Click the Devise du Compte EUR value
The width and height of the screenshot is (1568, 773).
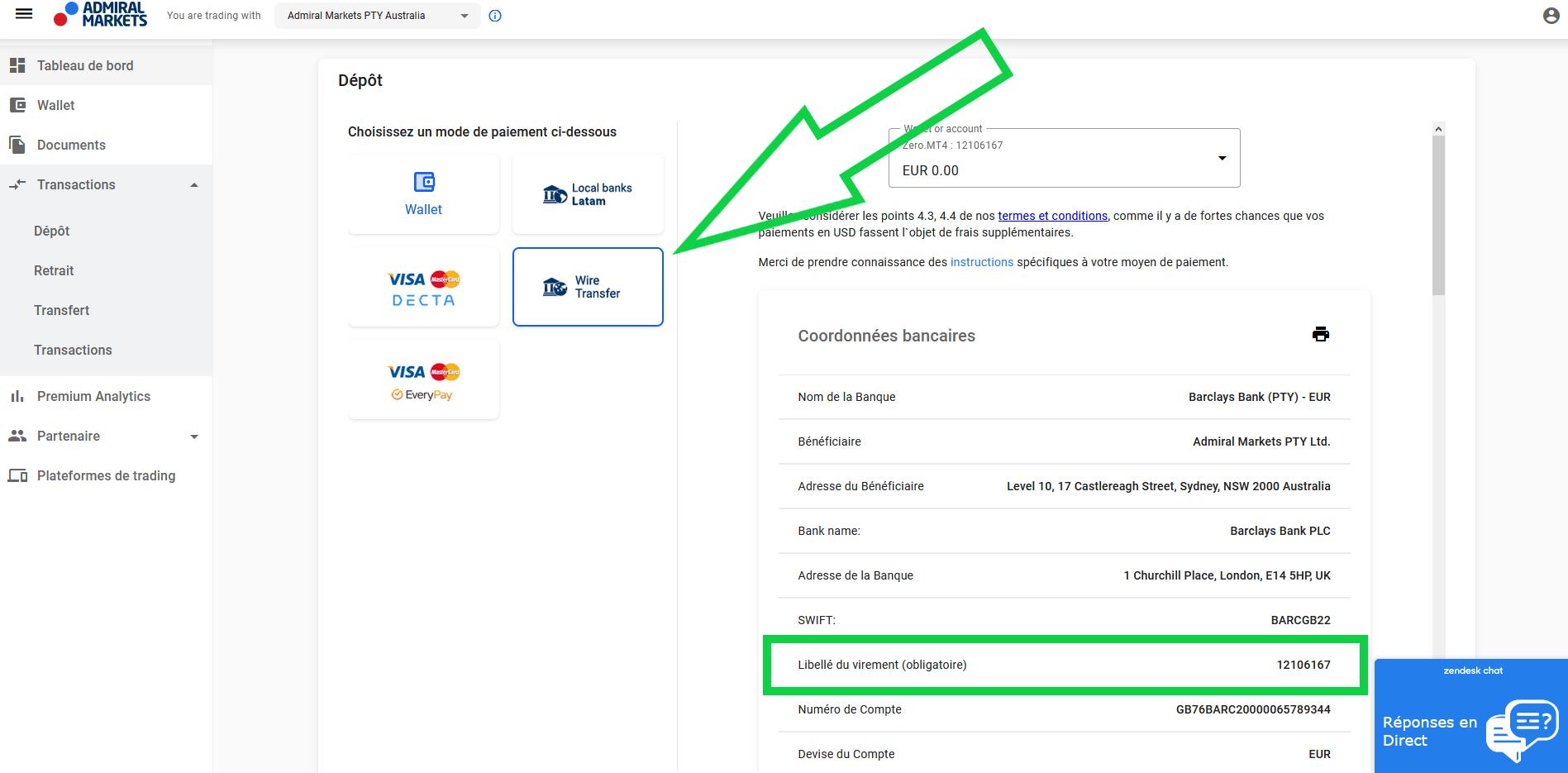click(1319, 754)
